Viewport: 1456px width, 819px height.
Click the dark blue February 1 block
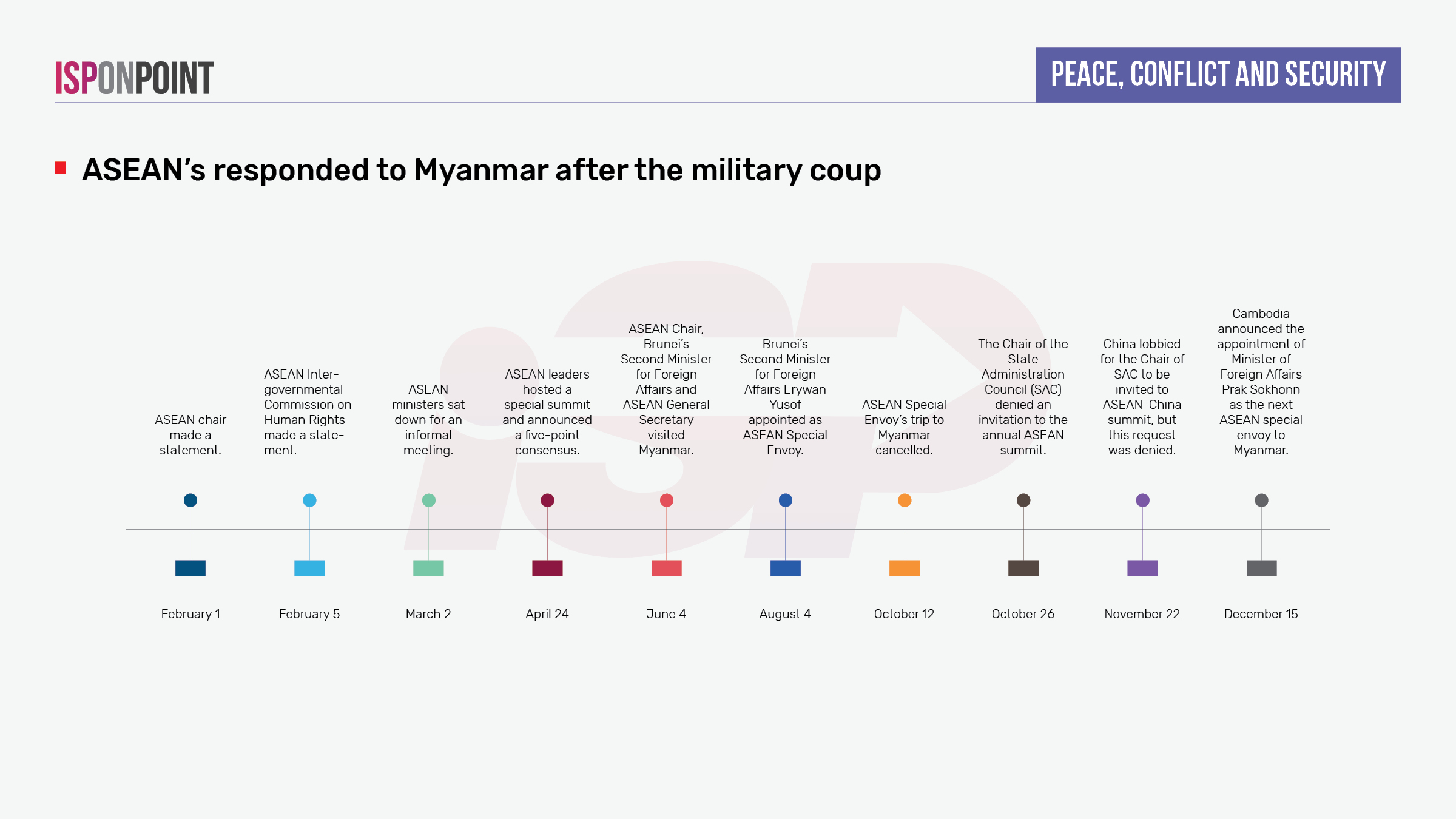pyautogui.click(x=190, y=568)
